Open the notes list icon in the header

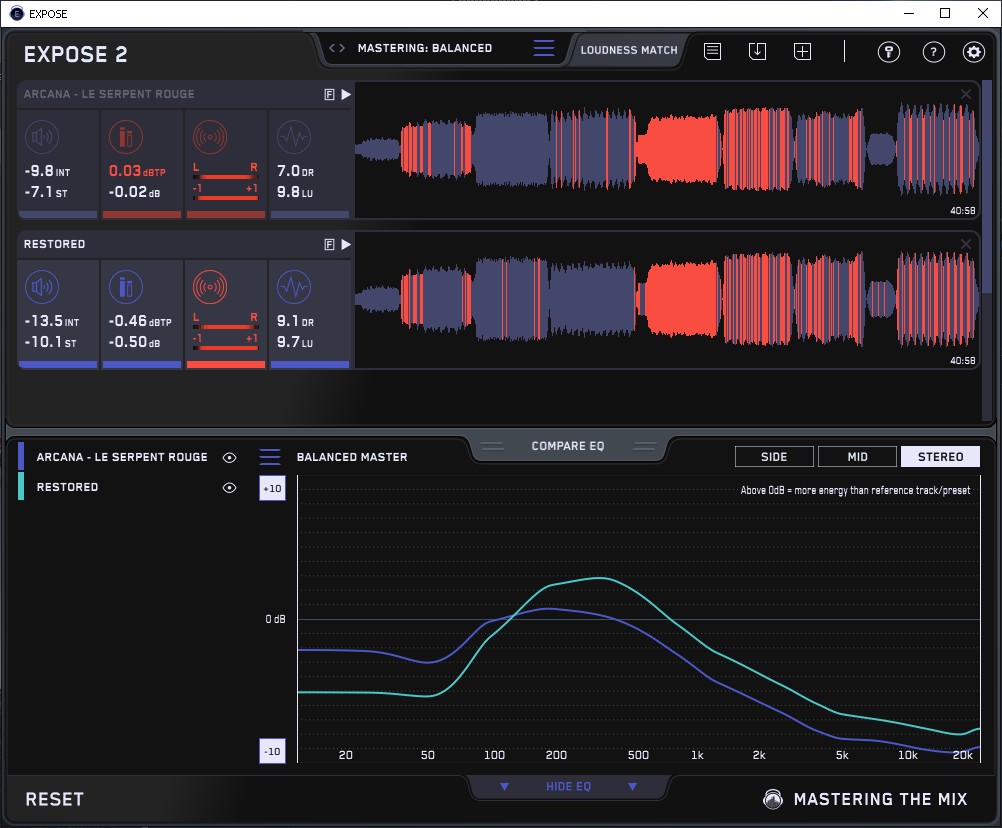coord(713,51)
